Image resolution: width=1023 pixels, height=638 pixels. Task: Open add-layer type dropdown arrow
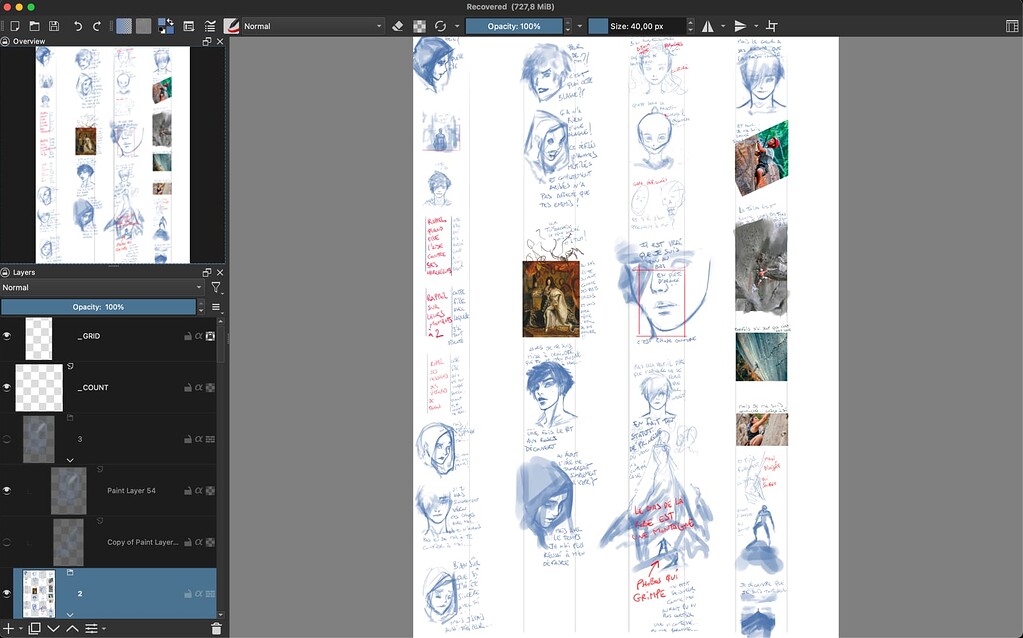click(x=21, y=629)
